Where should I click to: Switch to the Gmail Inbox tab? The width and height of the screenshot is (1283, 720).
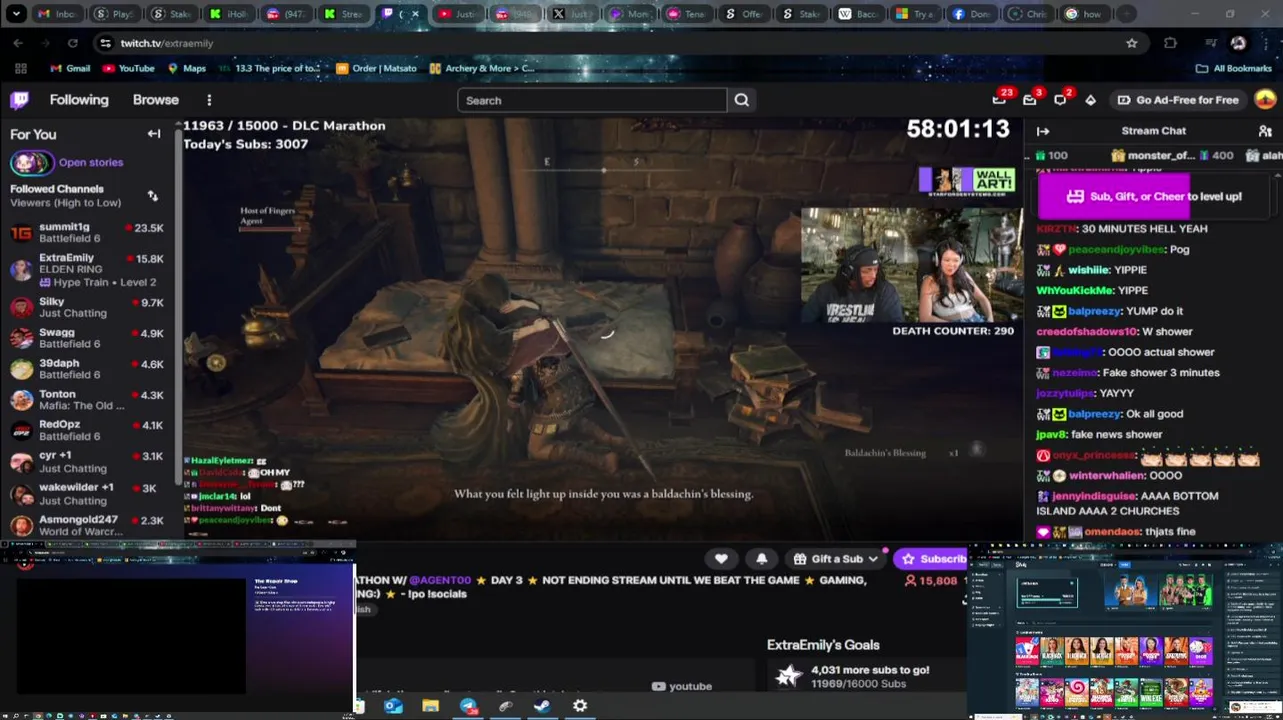[x=57, y=14]
